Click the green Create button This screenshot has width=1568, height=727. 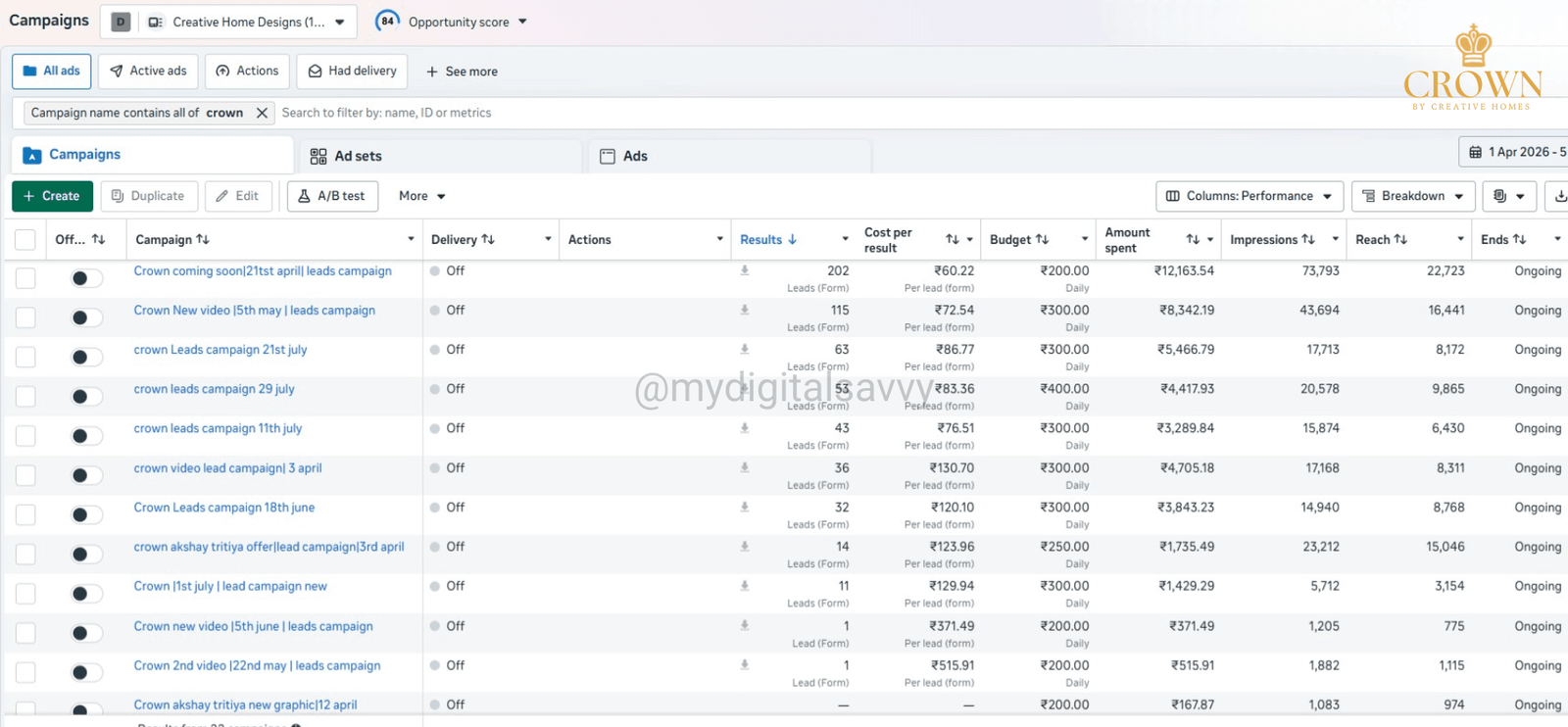(x=53, y=196)
